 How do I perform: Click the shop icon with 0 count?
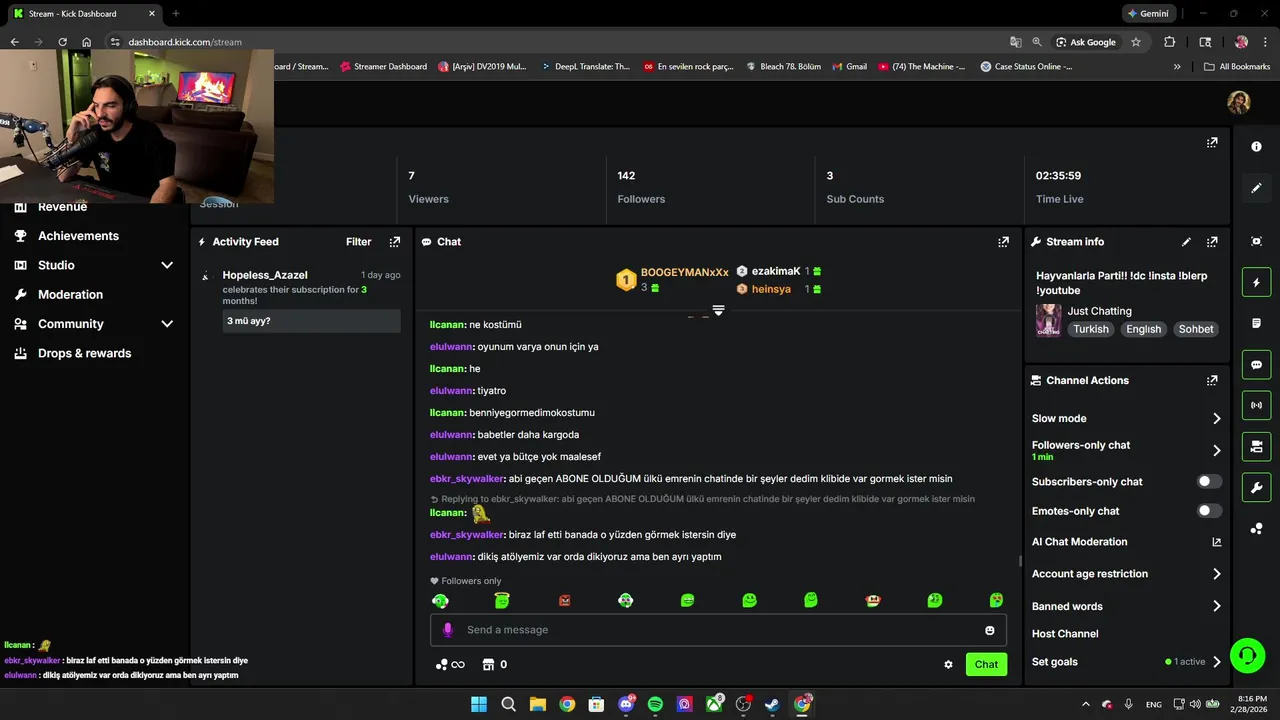[494, 665]
